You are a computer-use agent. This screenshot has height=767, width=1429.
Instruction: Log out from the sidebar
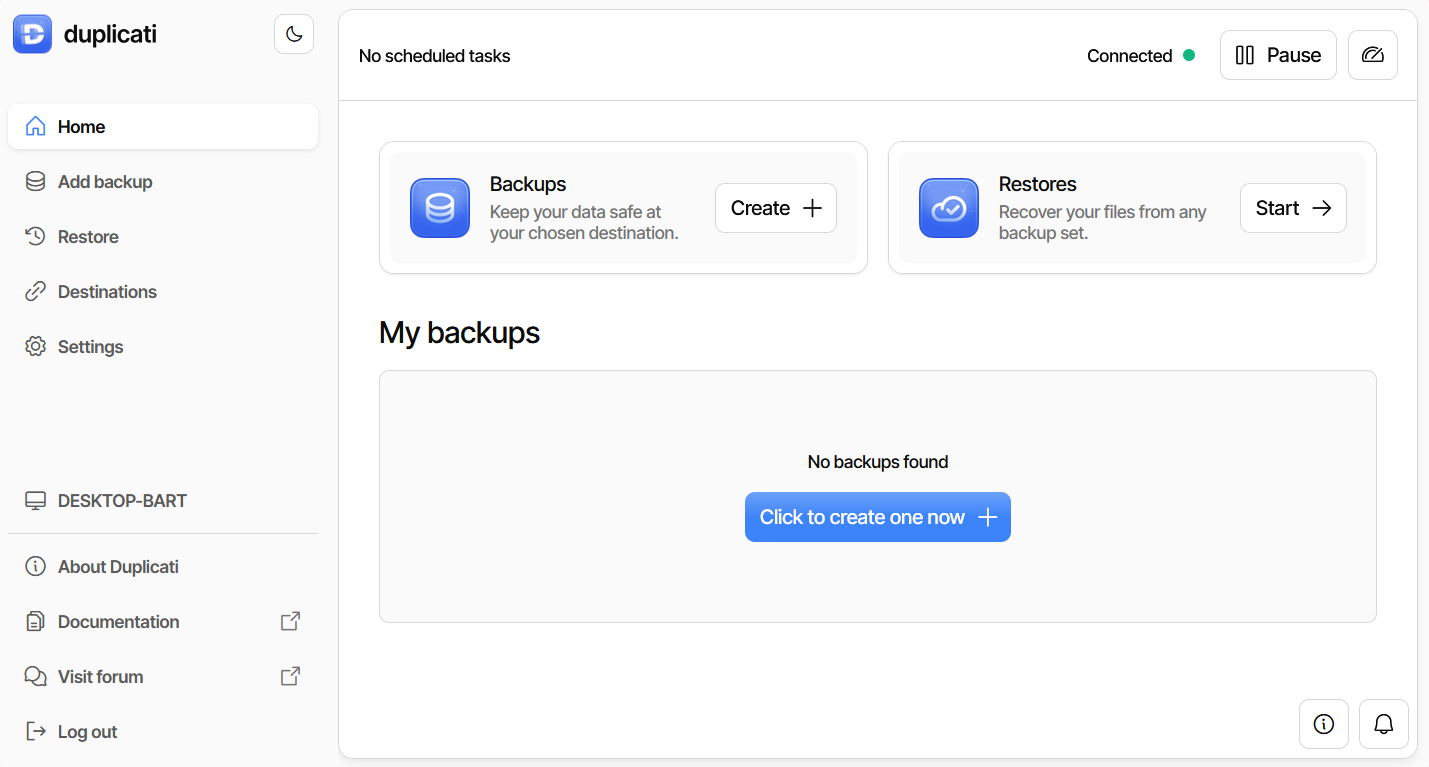coord(87,732)
